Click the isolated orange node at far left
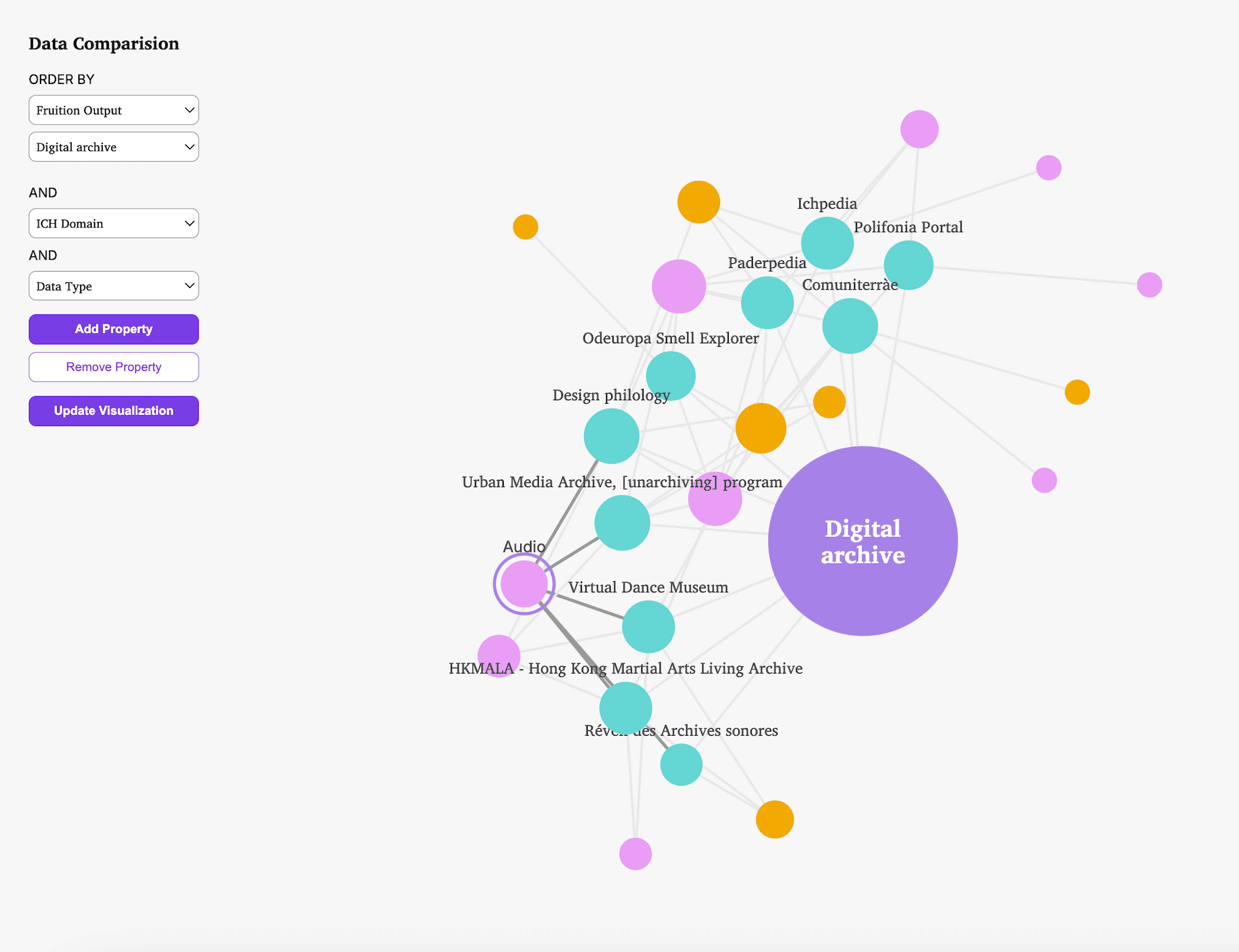1239x952 pixels. [525, 227]
